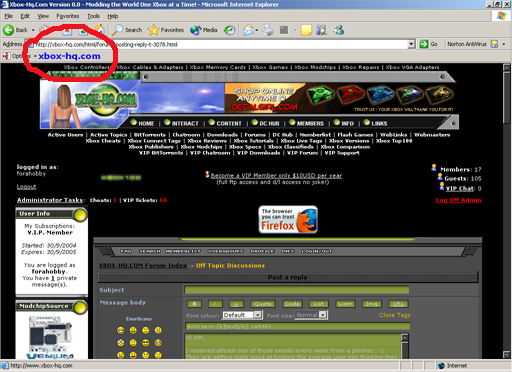Expand the address bar URL dropdown
The height and width of the screenshot is (372, 512).
[x=411, y=44]
